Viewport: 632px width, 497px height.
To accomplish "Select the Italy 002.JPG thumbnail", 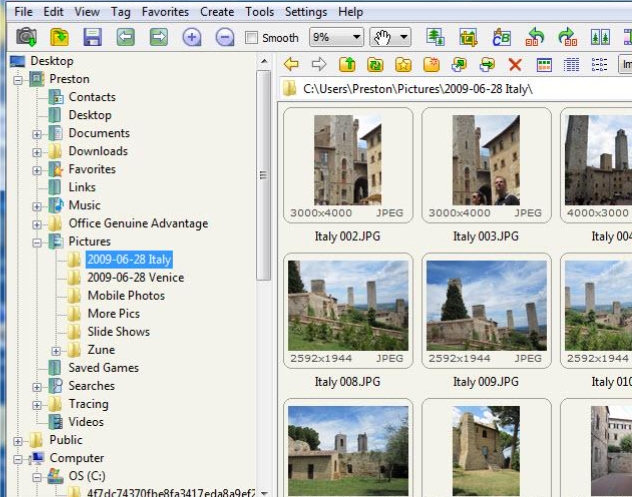I will [348, 165].
